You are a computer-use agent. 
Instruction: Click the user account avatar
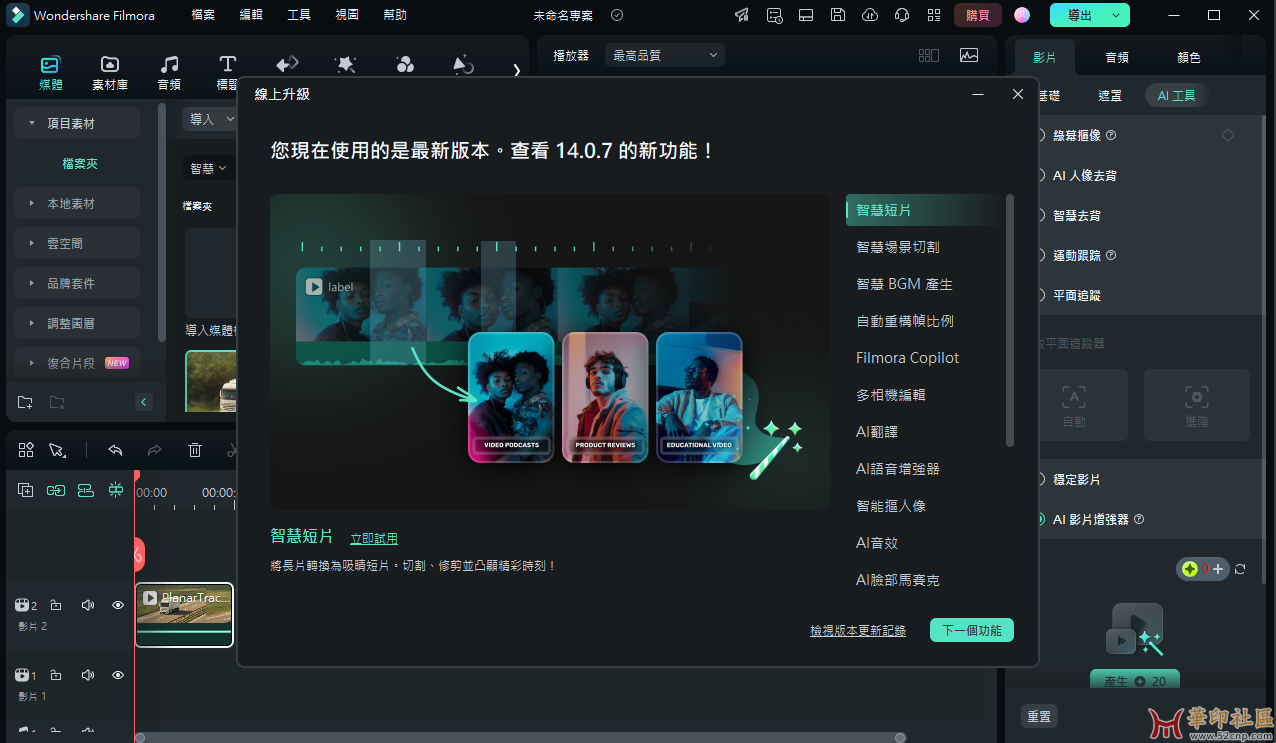(x=1022, y=15)
